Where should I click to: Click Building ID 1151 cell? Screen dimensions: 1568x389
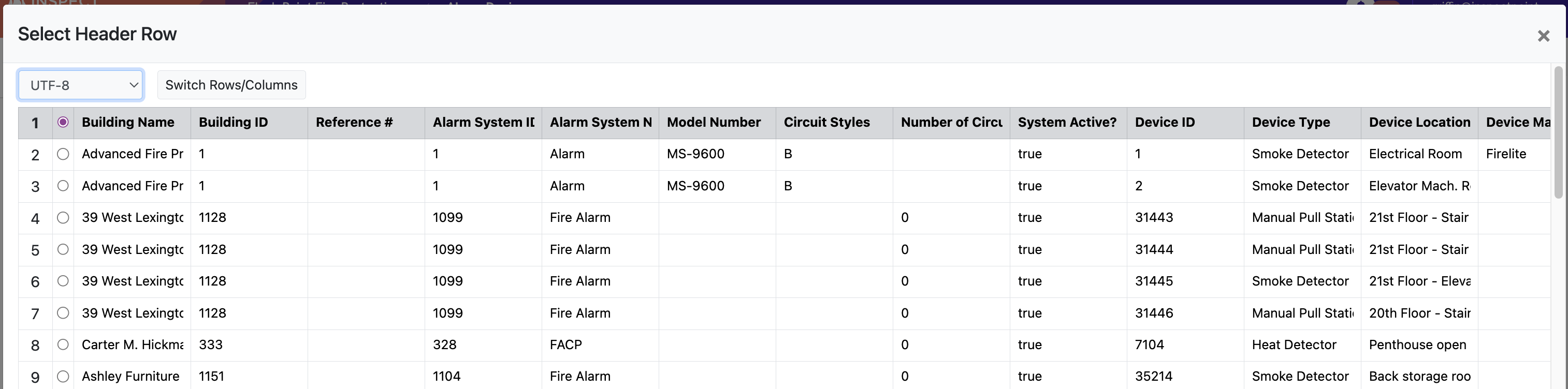pos(249,376)
